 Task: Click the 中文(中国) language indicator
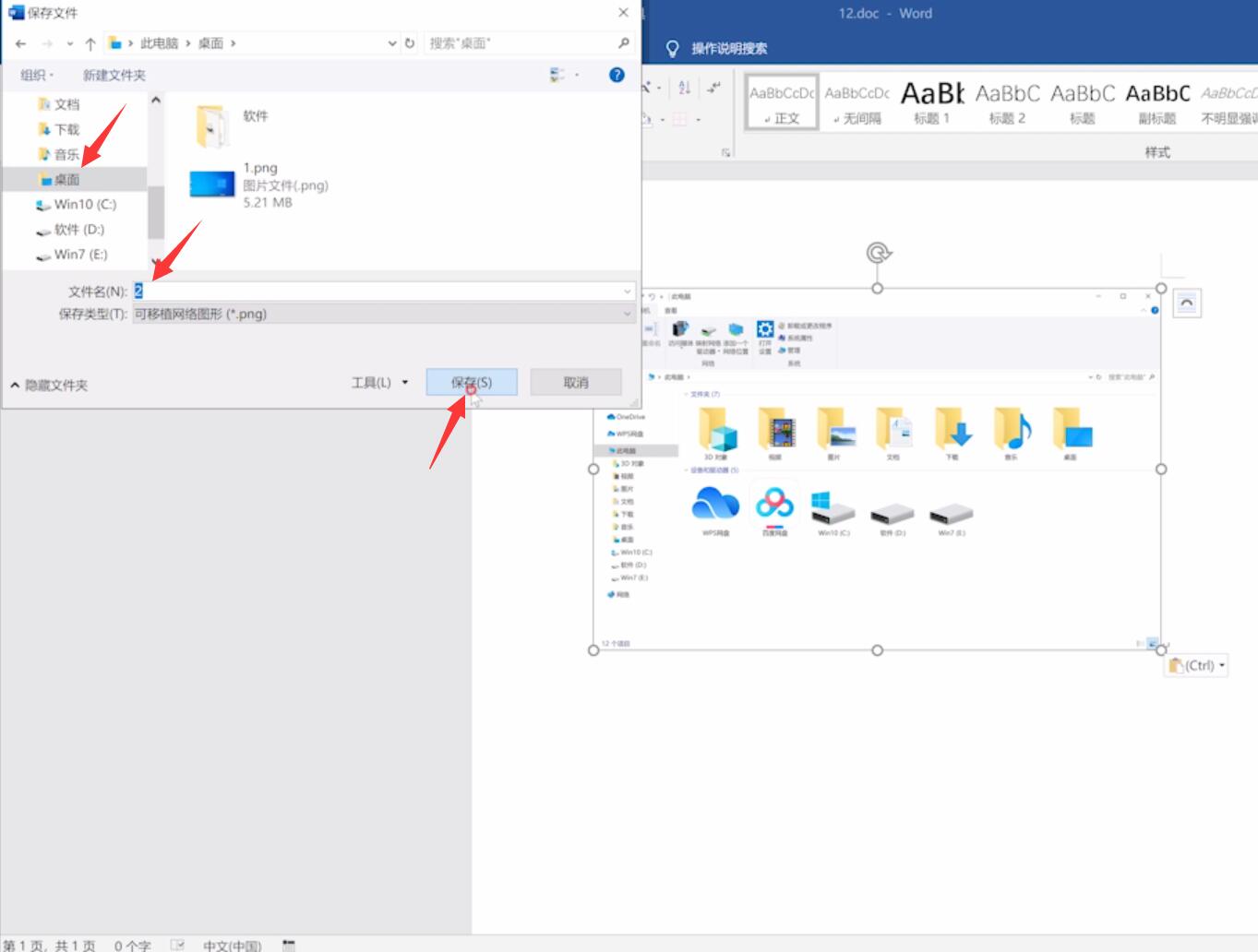click(232, 946)
